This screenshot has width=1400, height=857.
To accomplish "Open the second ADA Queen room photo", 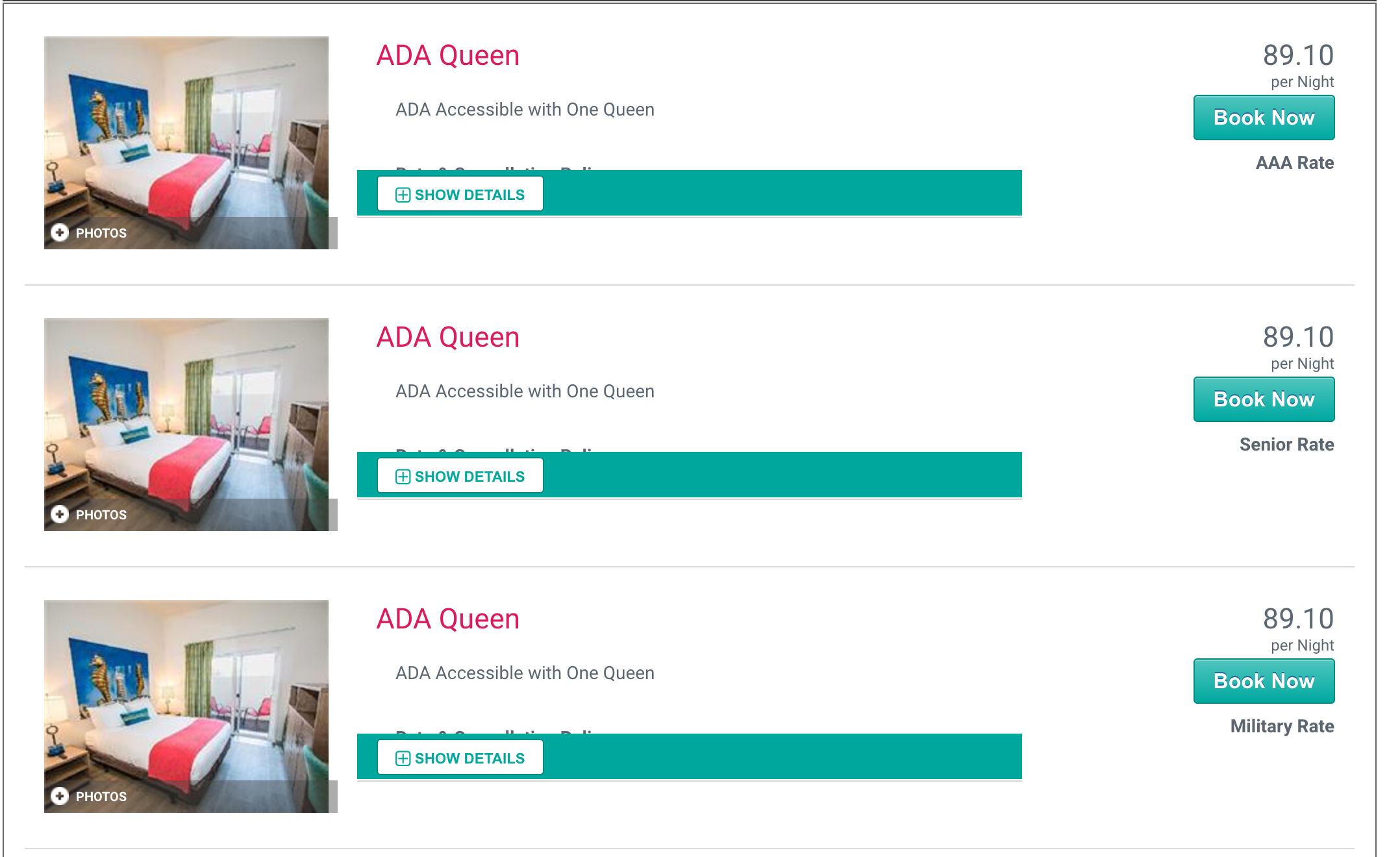I will click(x=186, y=425).
